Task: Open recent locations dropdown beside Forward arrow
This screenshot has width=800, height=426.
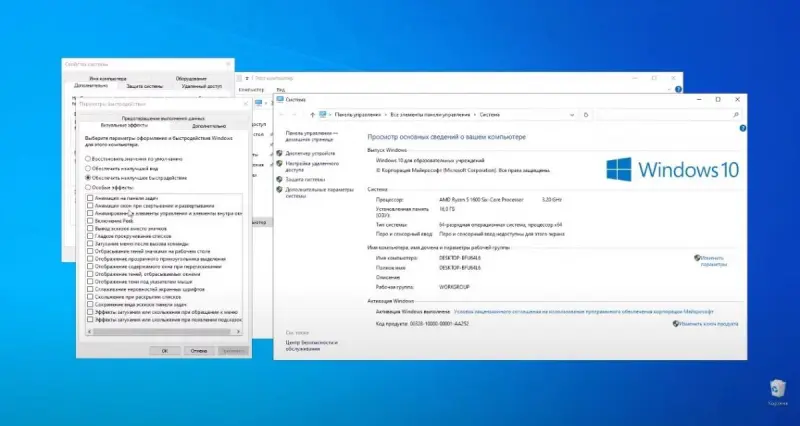Action: (x=304, y=115)
